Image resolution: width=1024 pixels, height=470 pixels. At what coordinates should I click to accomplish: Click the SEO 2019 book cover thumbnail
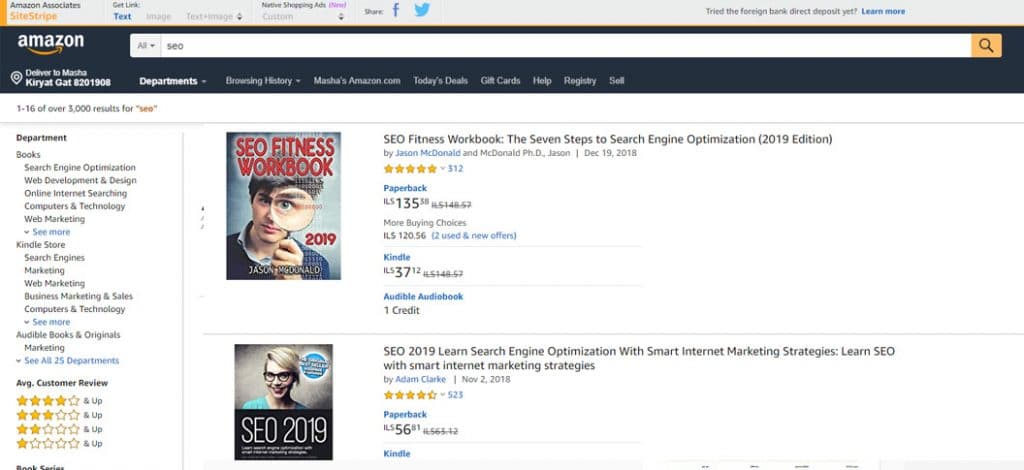click(283, 402)
